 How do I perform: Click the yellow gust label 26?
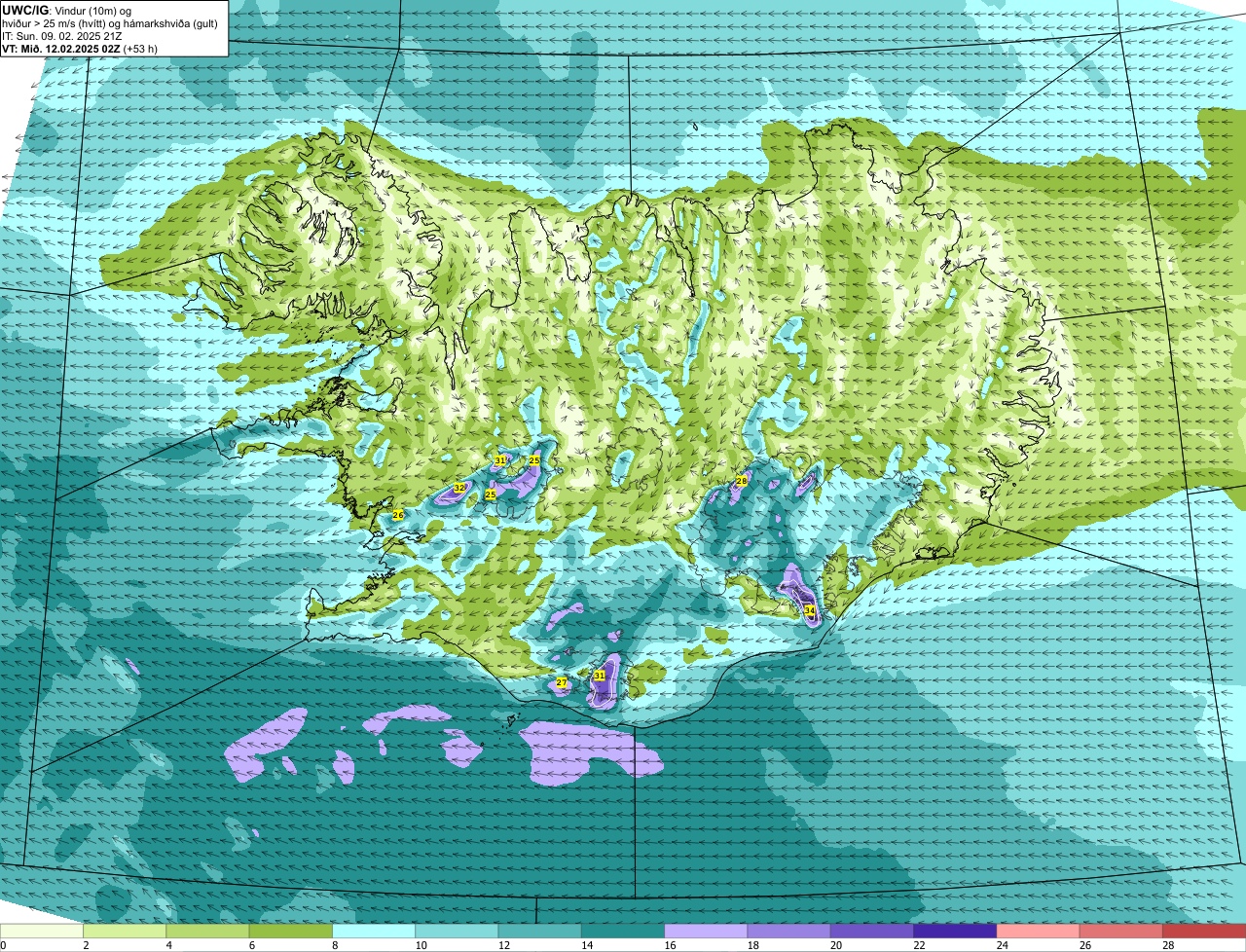(x=397, y=515)
